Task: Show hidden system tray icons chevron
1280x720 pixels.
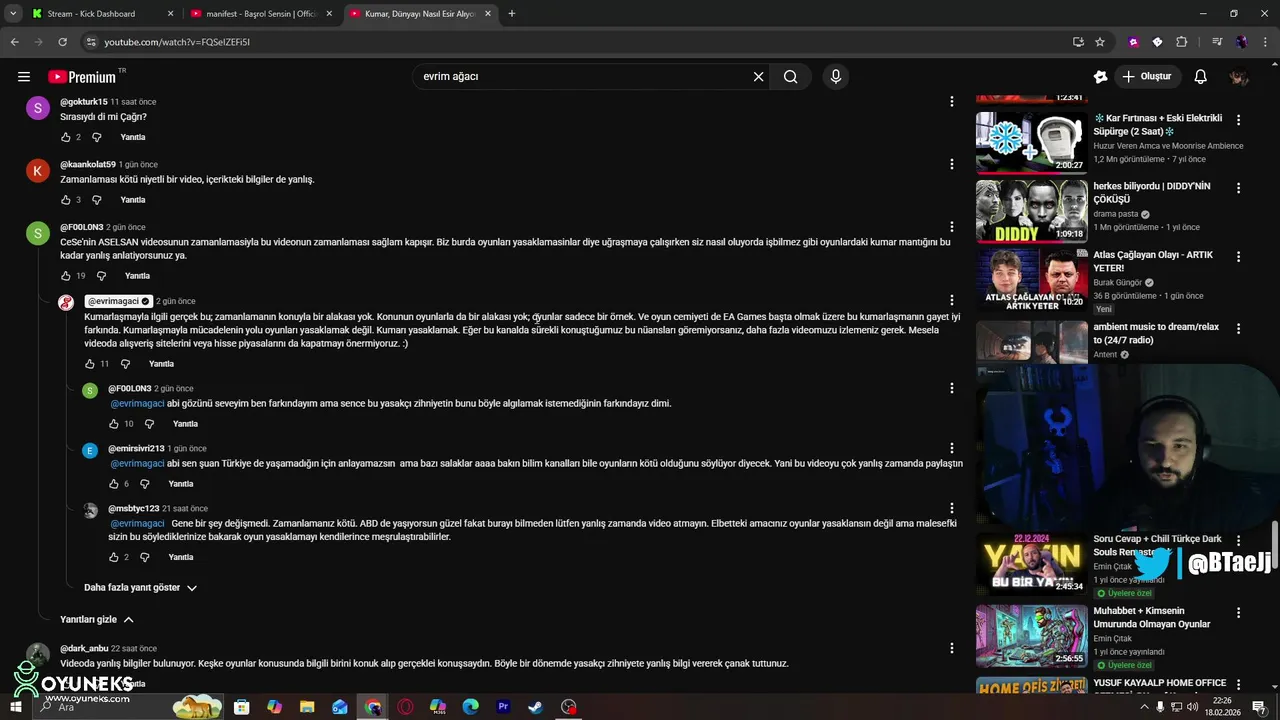Action: pyautogui.click(x=1144, y=707)
